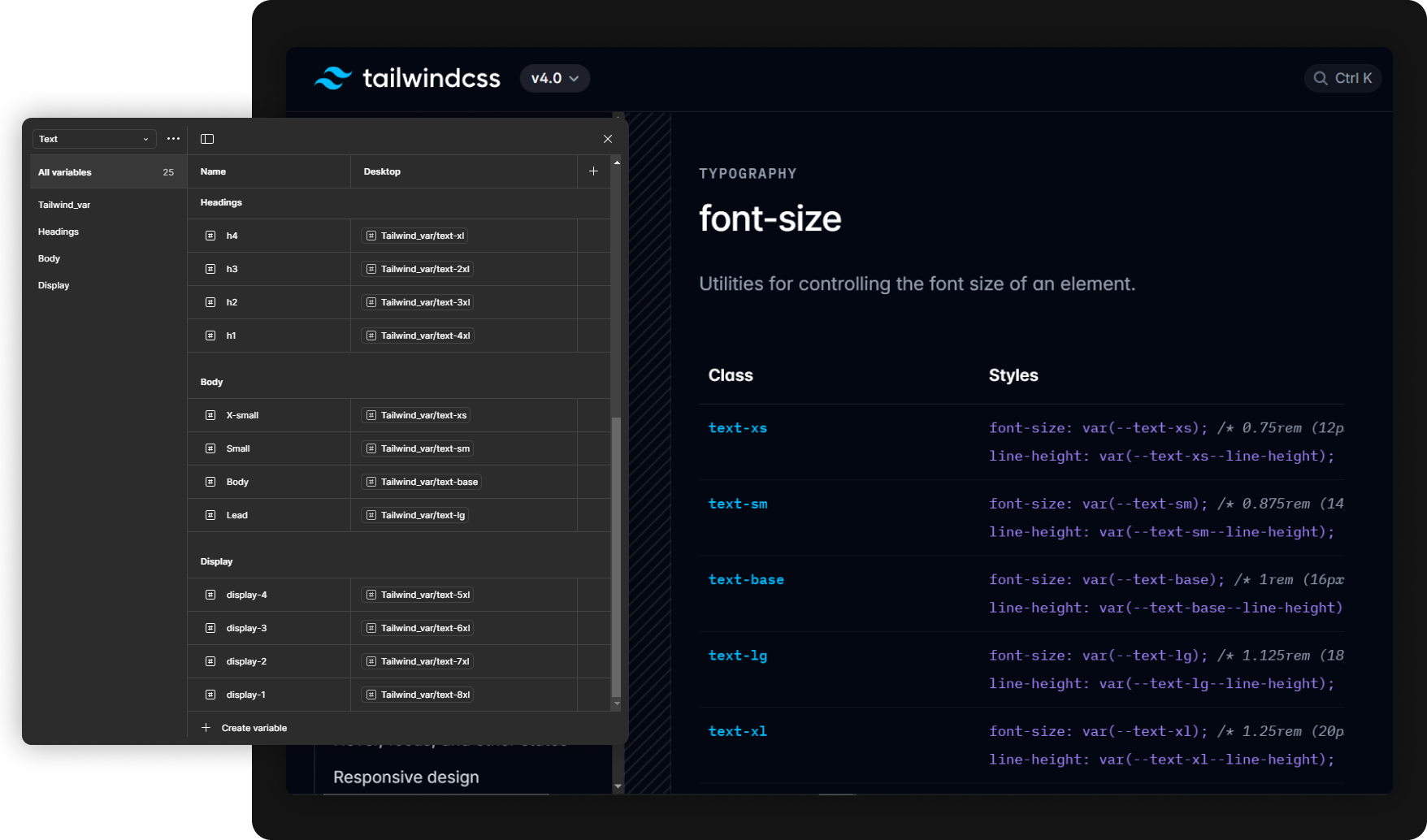This screenshot has width=1427, height=840.
Task: Click the variables table scroll up arrow
Action: click(617, 162)
